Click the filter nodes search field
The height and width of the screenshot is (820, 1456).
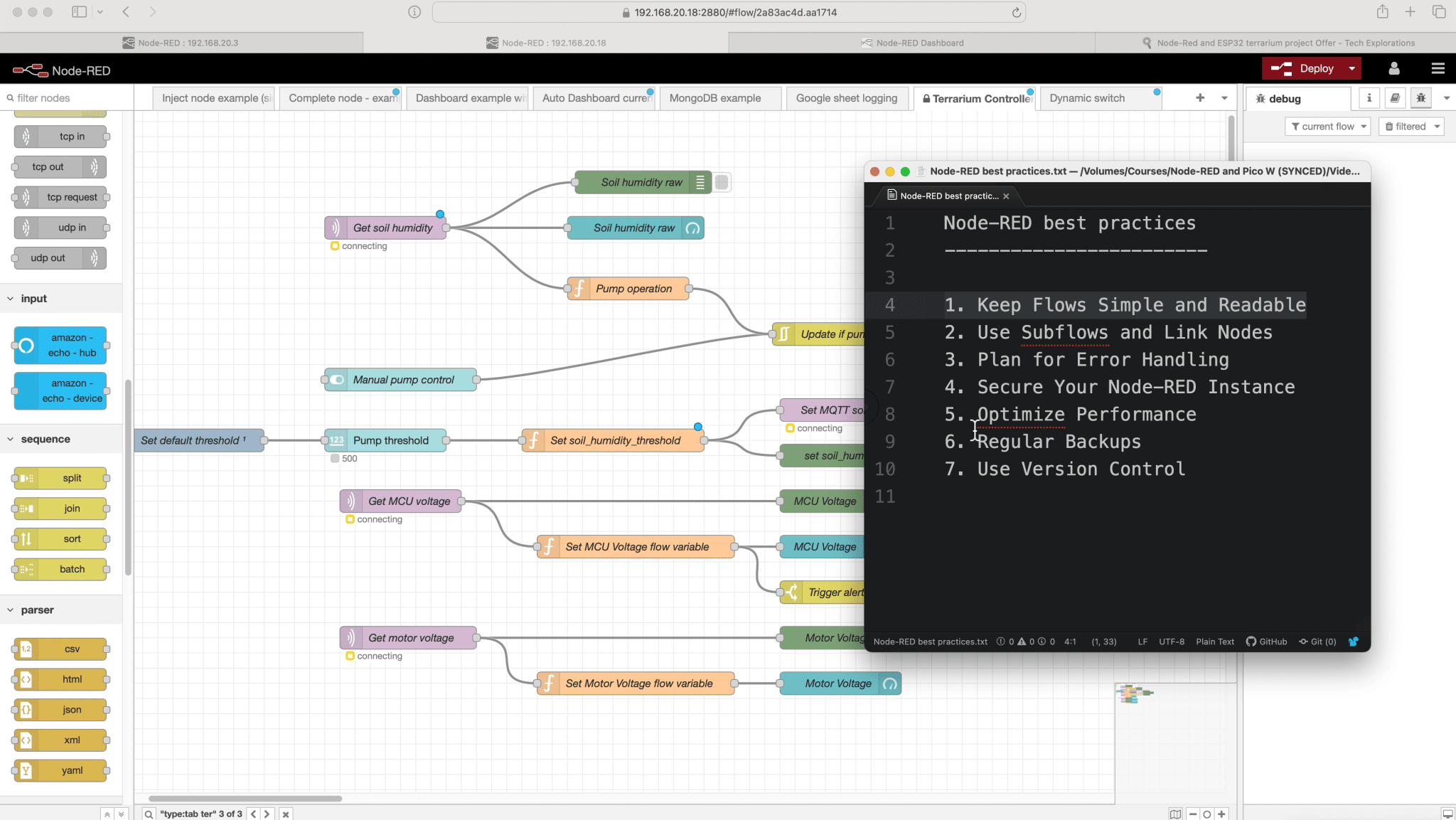tap(67, 98)
